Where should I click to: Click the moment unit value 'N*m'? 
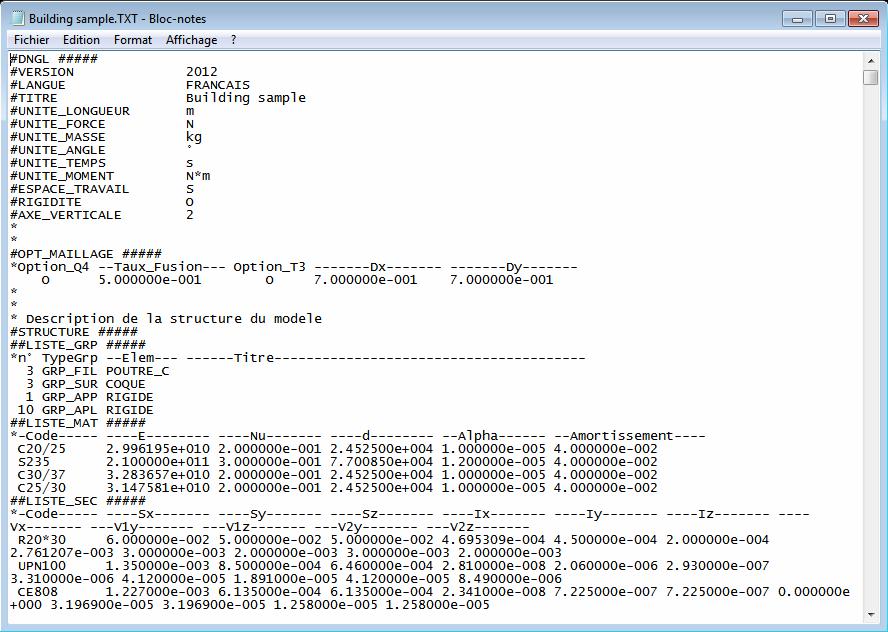tap(198, 176)
